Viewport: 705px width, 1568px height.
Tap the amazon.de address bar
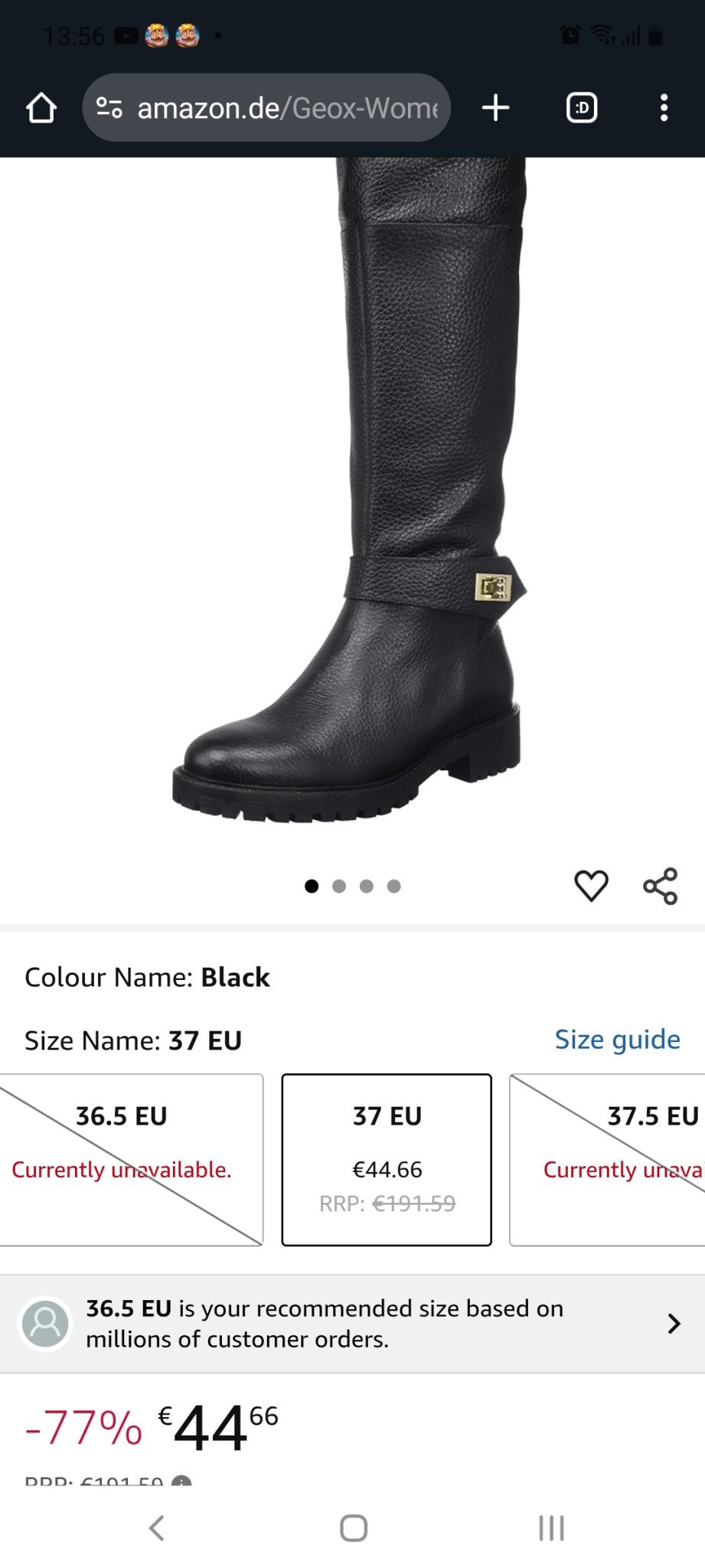point(266,108)
